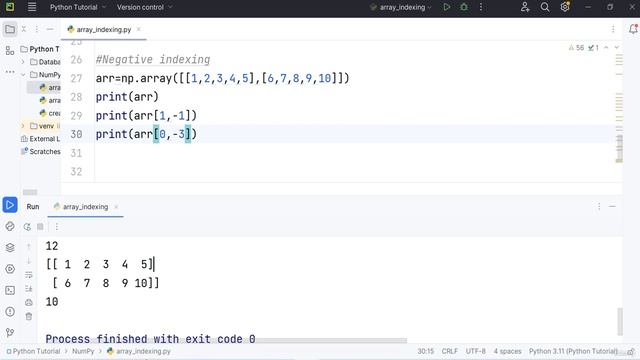Toggle the Project tool window folder icon
This screenshot has width=640, height=360.
(10, 29)
